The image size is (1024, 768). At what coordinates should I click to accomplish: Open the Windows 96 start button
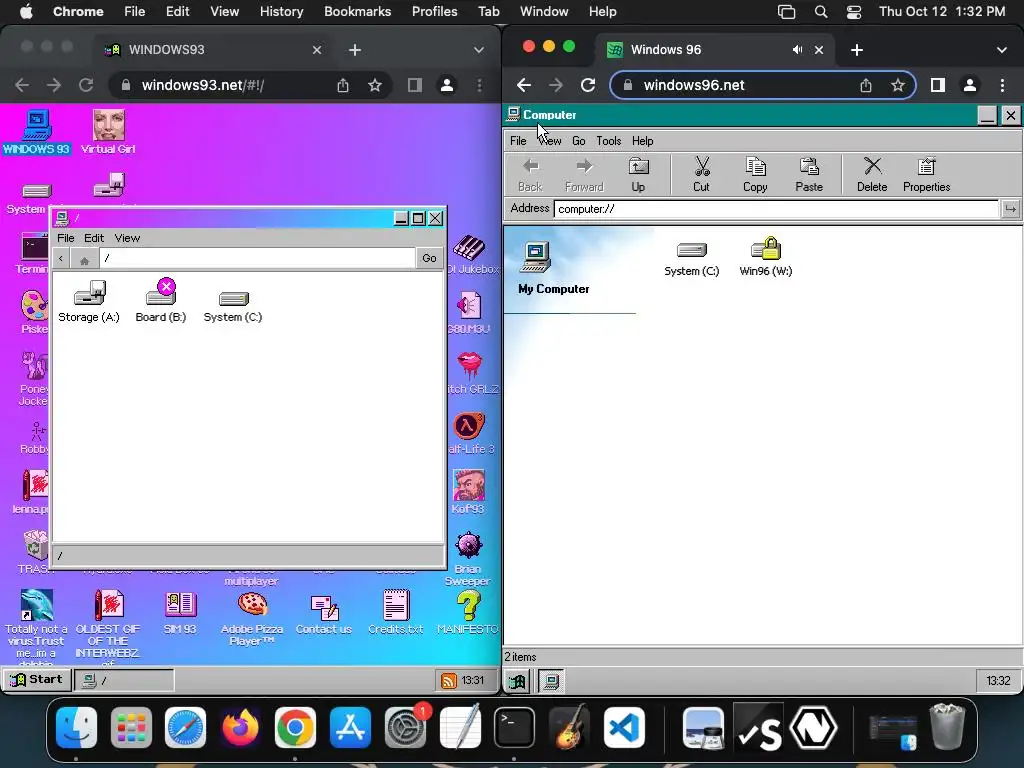coord(517,680)
